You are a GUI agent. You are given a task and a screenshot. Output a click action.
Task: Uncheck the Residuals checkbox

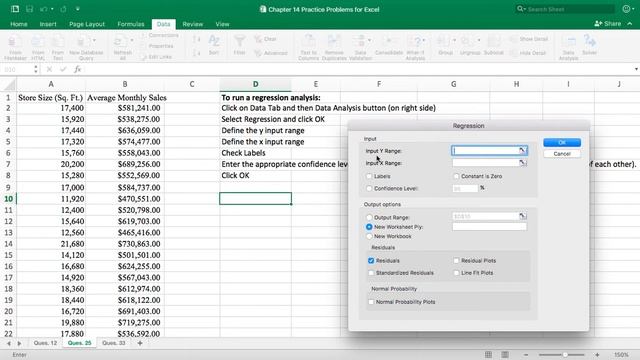[371, 260]
